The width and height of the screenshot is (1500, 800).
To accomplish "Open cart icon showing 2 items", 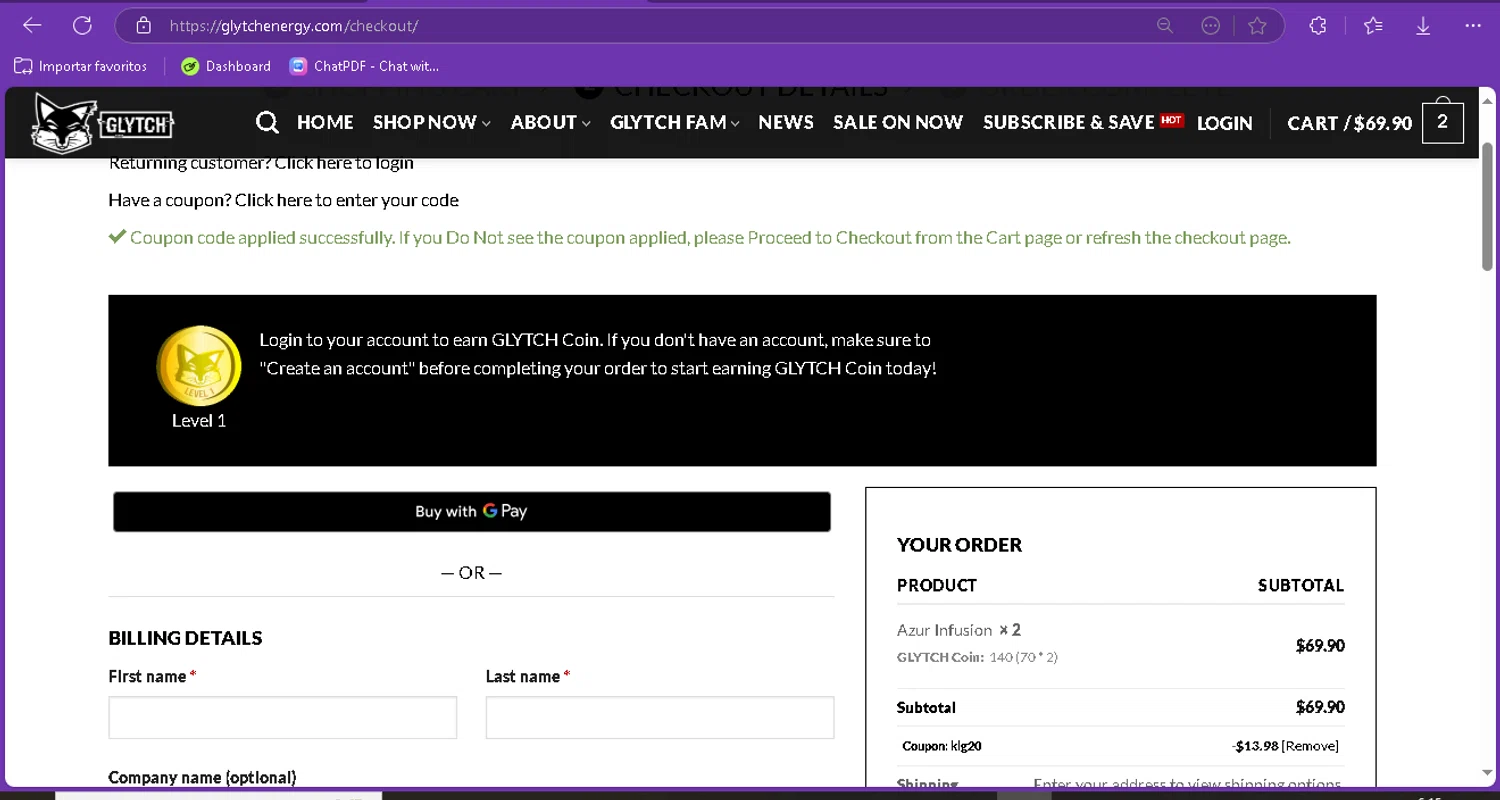I will click(1442, 122).
